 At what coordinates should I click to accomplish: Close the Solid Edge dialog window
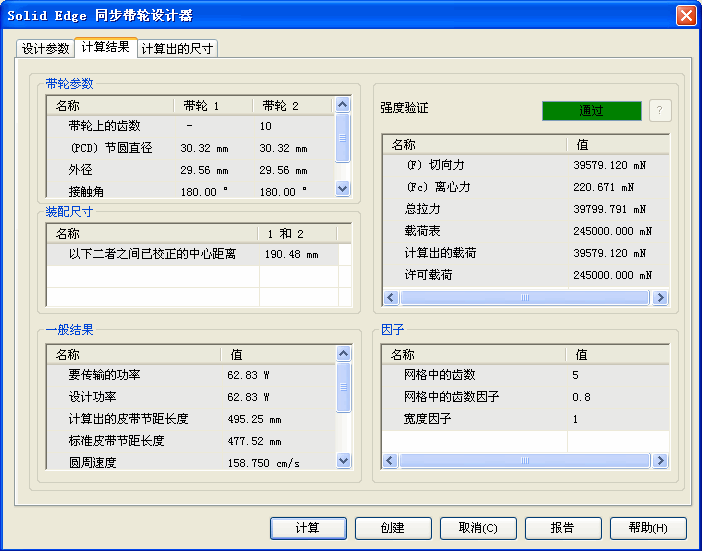686,15
